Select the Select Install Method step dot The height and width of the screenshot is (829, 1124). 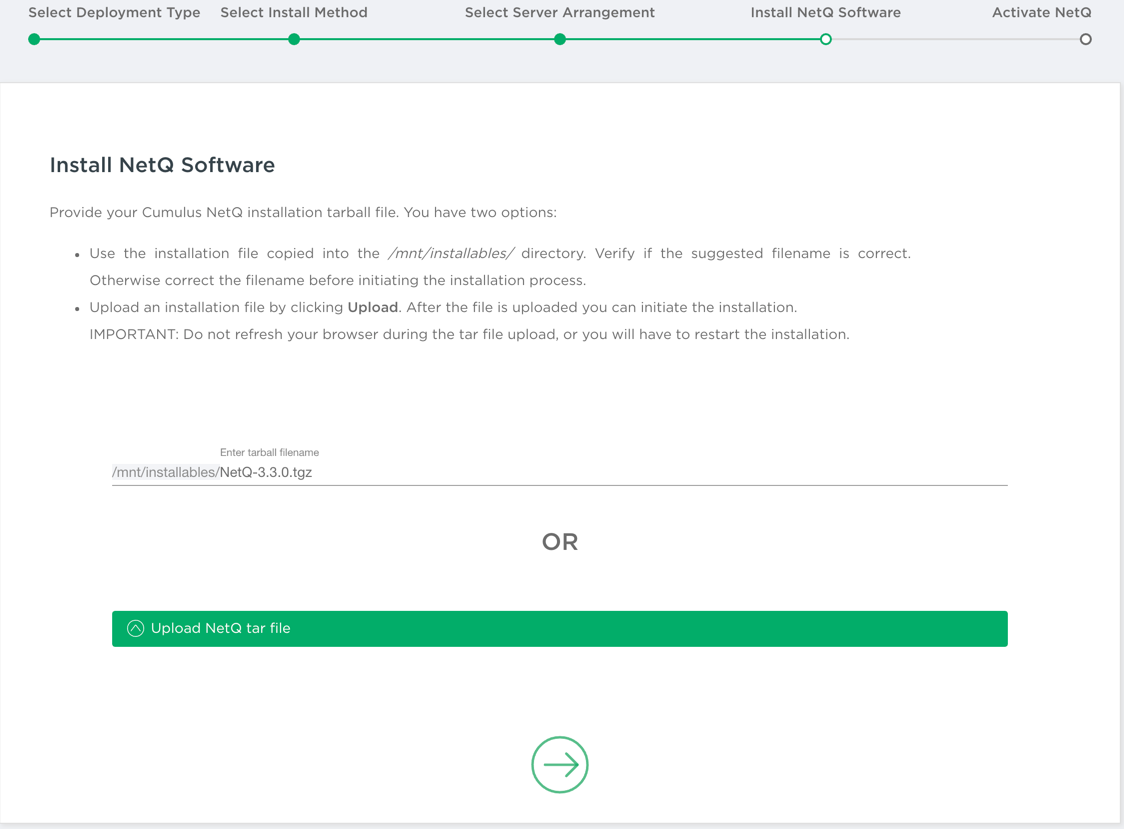coord(294,39)
